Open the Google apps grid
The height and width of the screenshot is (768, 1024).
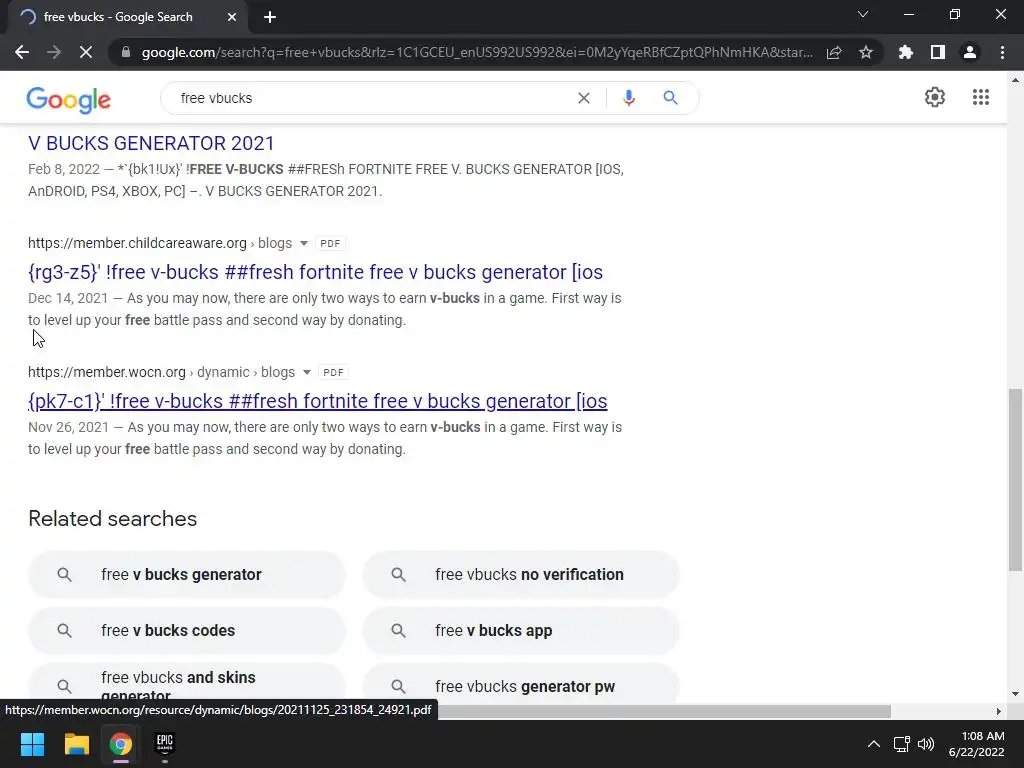click(980, 97)
